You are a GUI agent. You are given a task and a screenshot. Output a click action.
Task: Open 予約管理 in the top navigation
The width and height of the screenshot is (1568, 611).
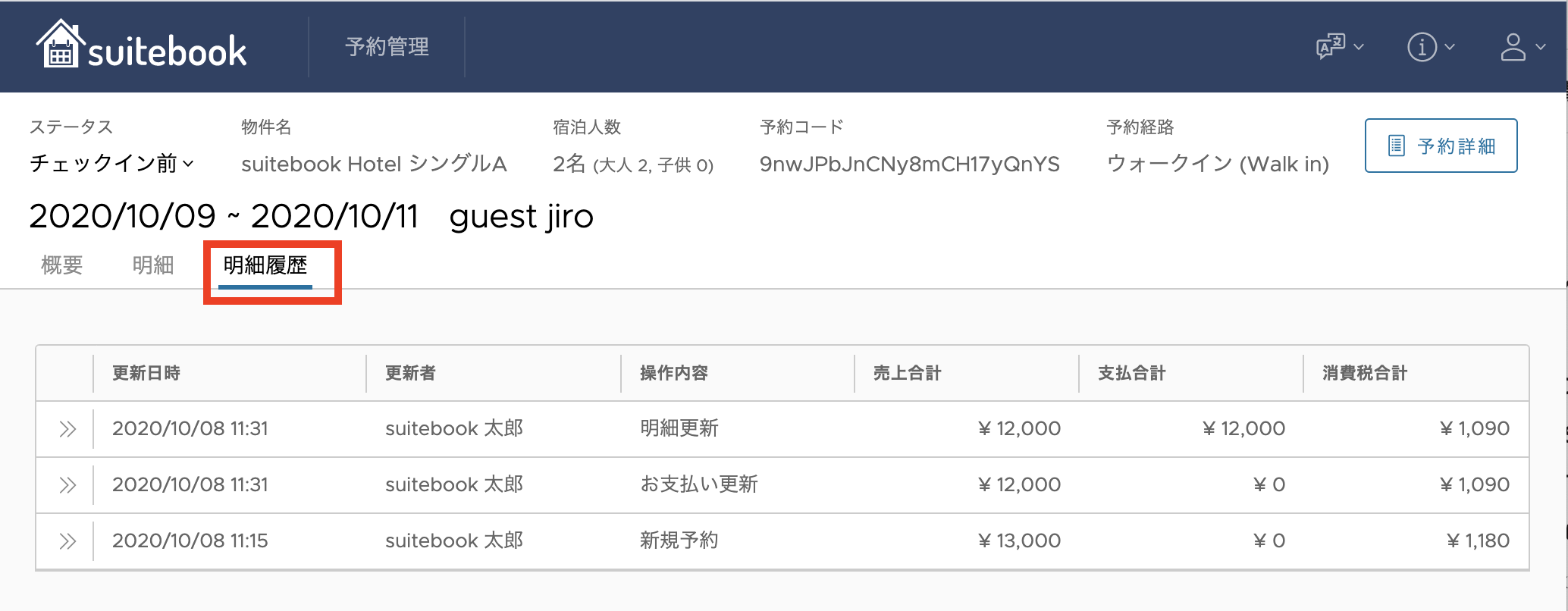click(x=387, y=47)
